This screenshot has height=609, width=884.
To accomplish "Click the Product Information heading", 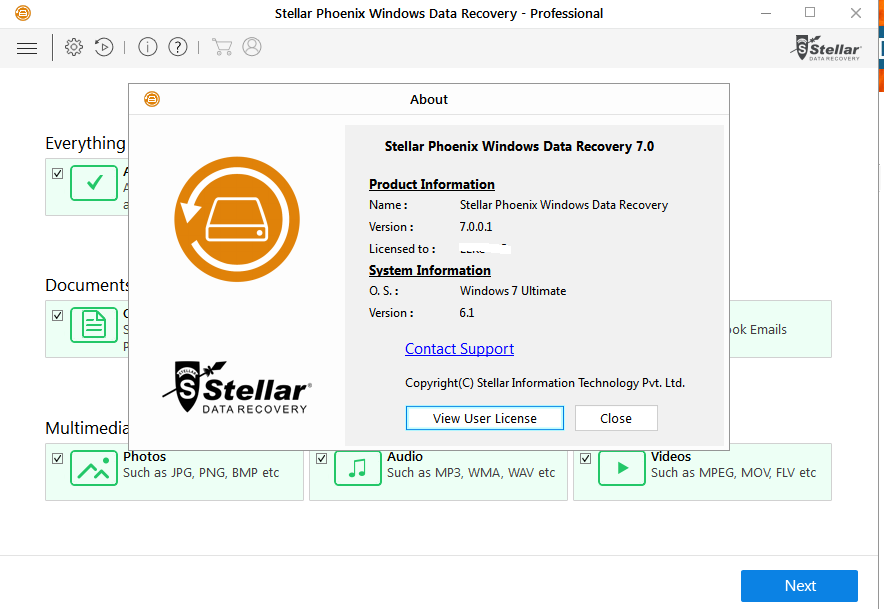I will 432,184.
